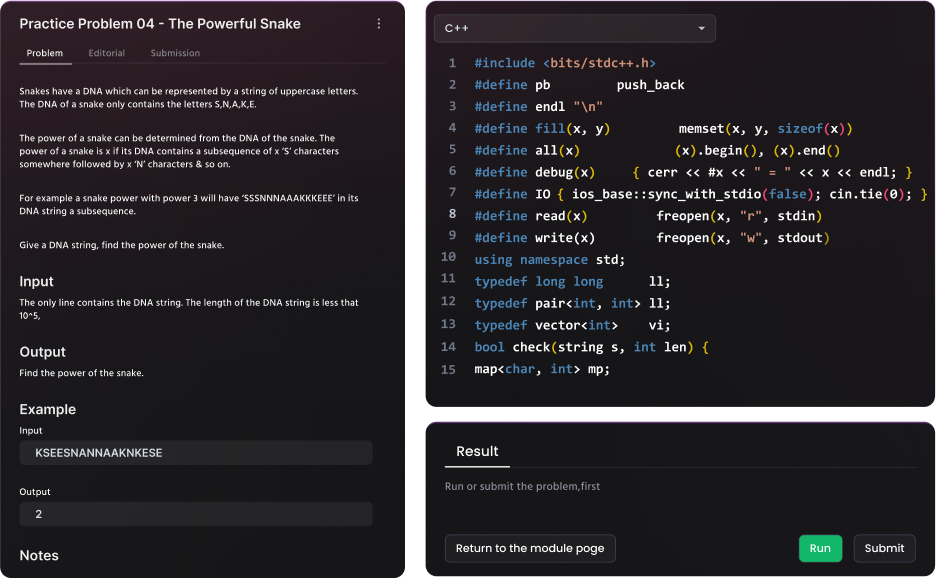Click the Notes heading
This screenshot has width=936, height=579.
(39, 555)
